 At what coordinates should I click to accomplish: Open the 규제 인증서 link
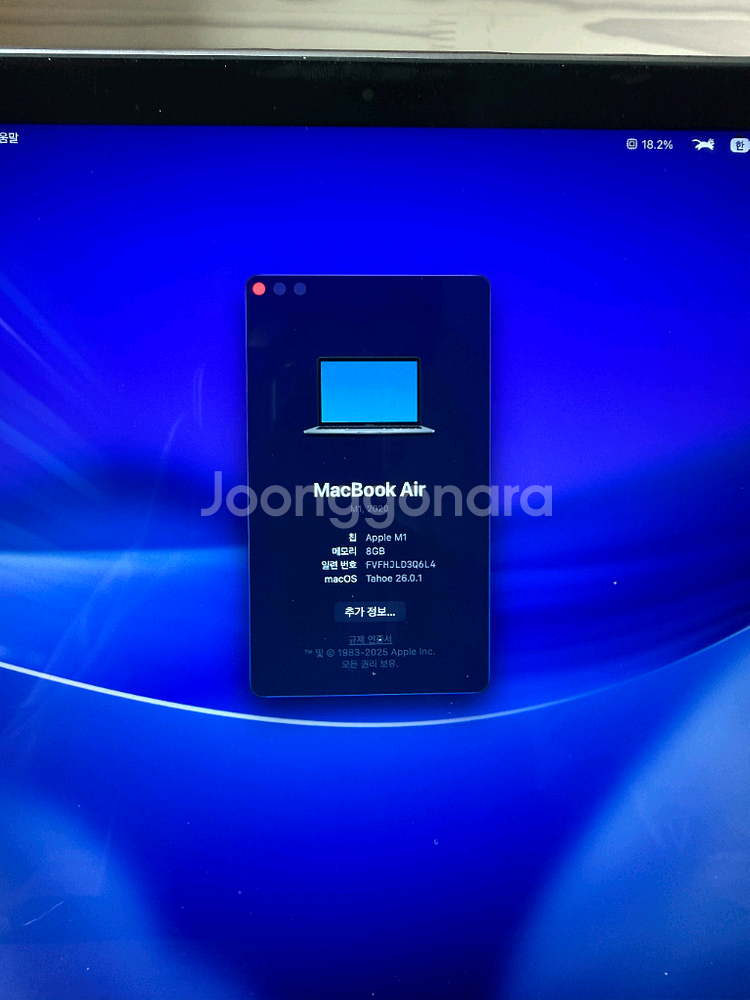point(369,639)
